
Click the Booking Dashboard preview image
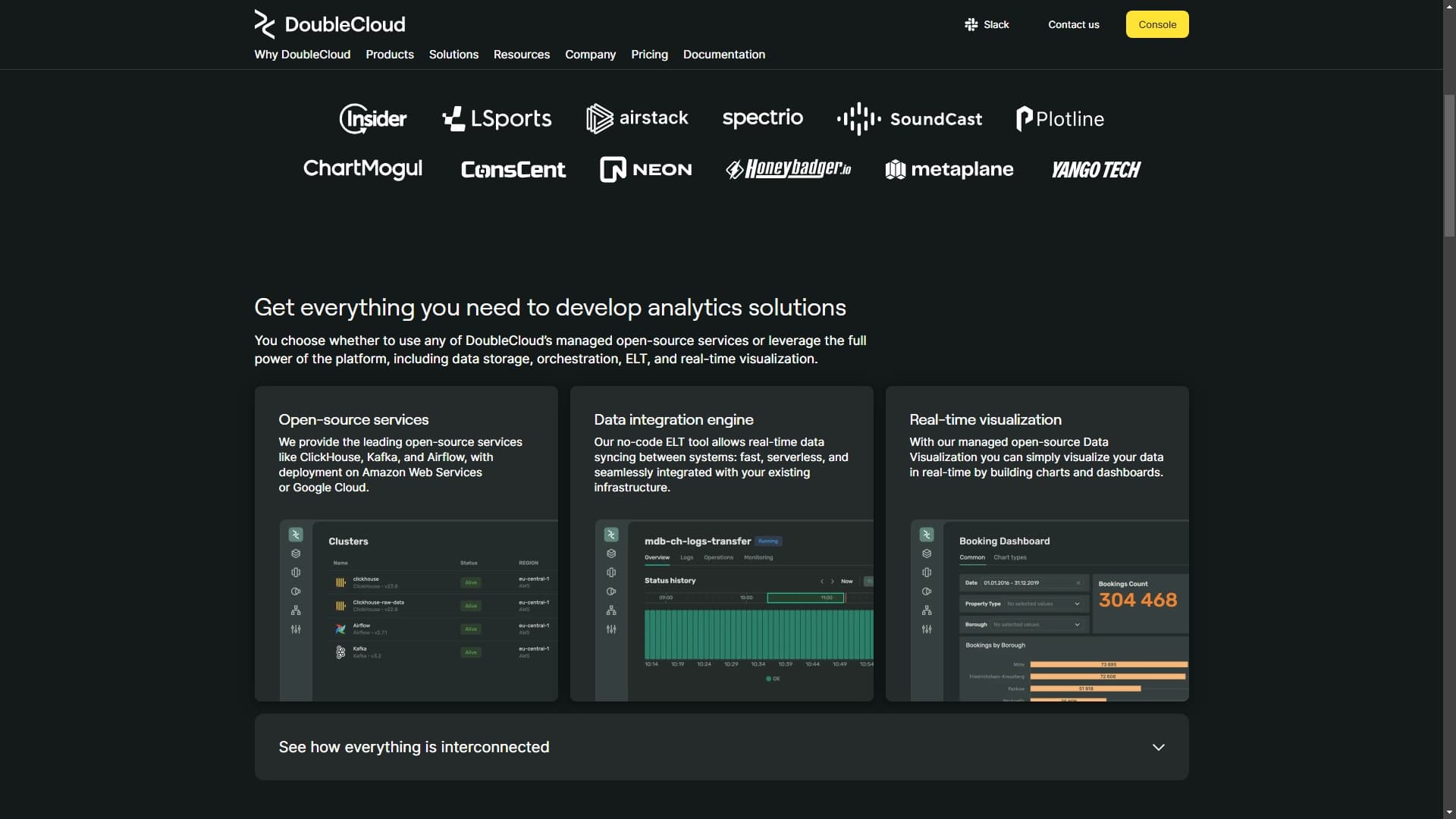click(1049, 610)
